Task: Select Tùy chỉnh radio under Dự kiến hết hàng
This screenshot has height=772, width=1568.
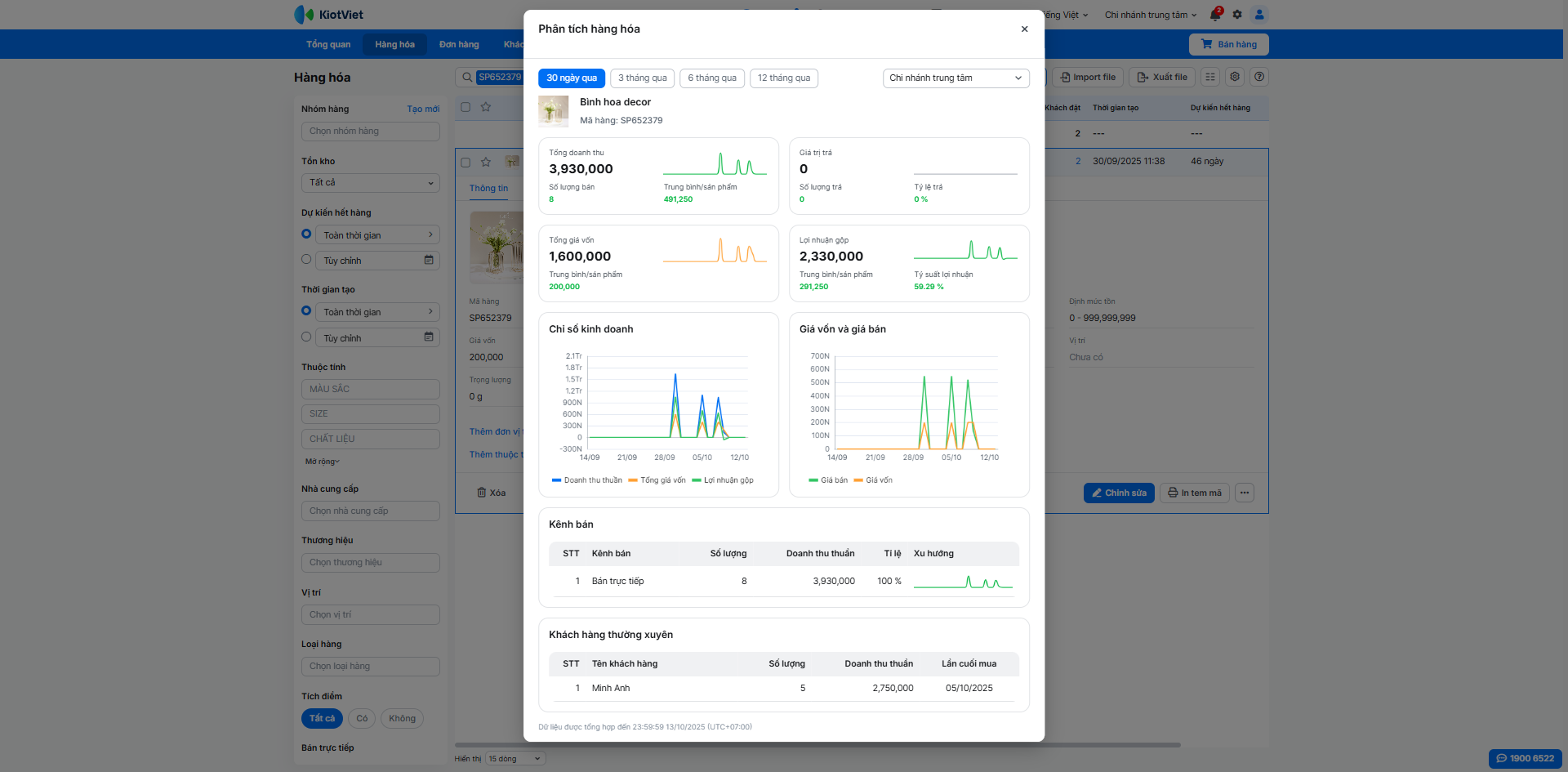Action: tap(306, 260)
